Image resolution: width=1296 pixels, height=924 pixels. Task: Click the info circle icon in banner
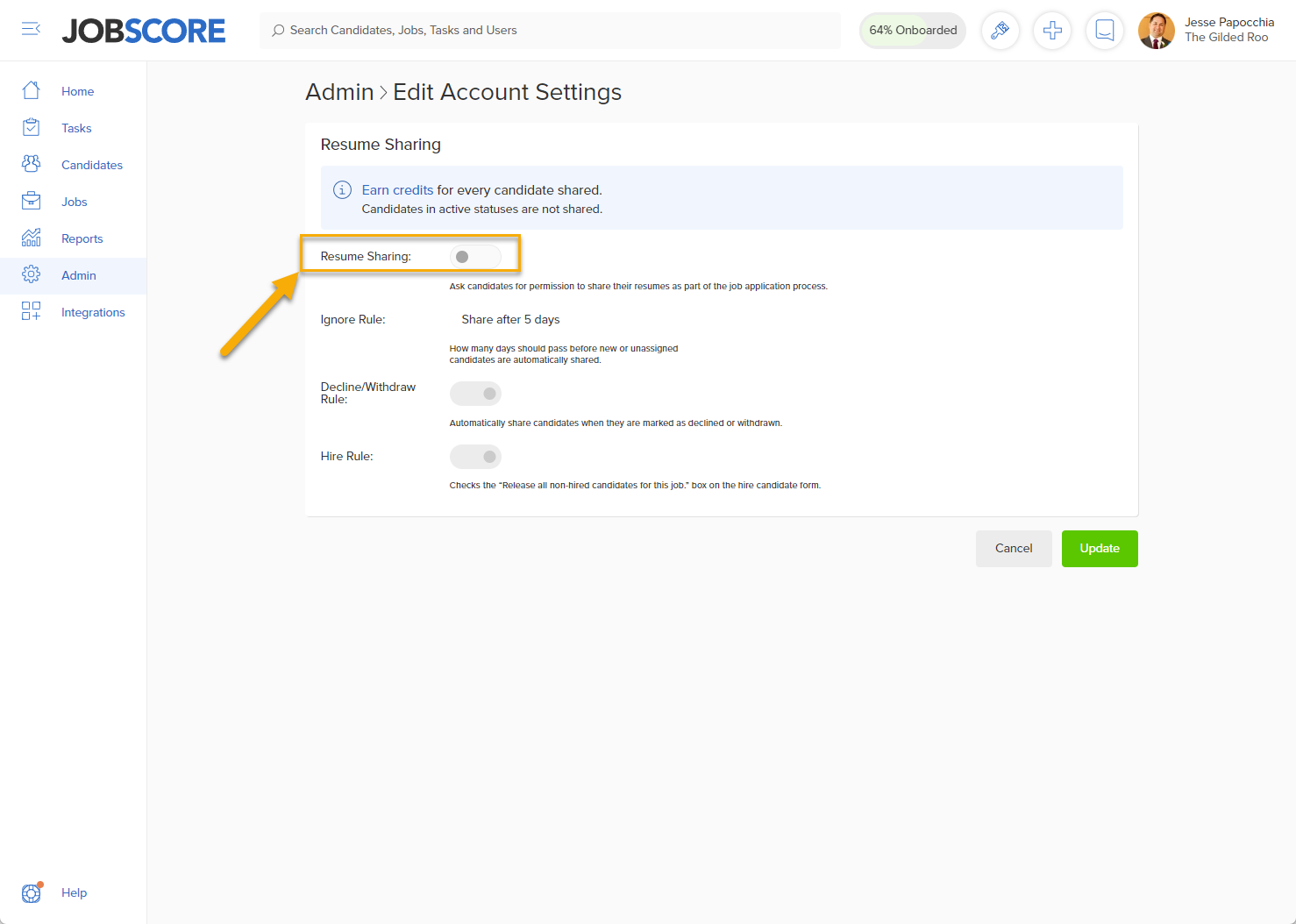342,190
